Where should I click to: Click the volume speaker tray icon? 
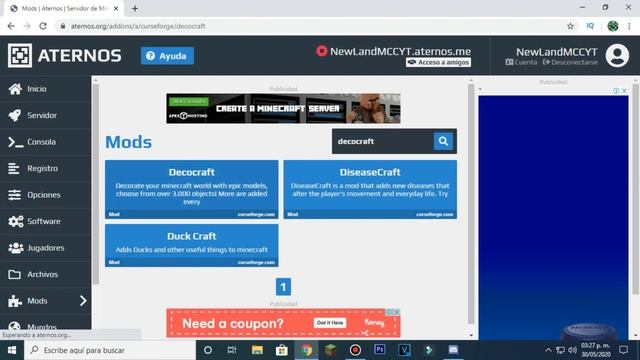572,350
